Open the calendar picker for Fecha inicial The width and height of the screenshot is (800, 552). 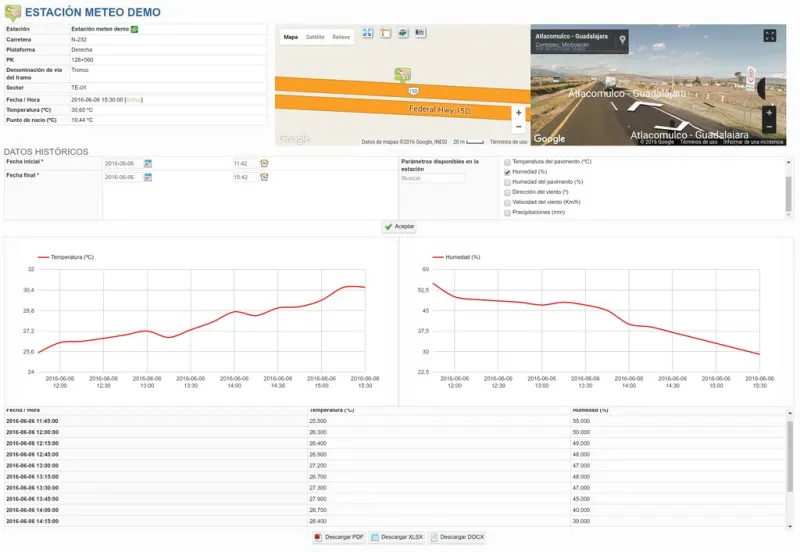pyautogui.click(x=148, y=164)
